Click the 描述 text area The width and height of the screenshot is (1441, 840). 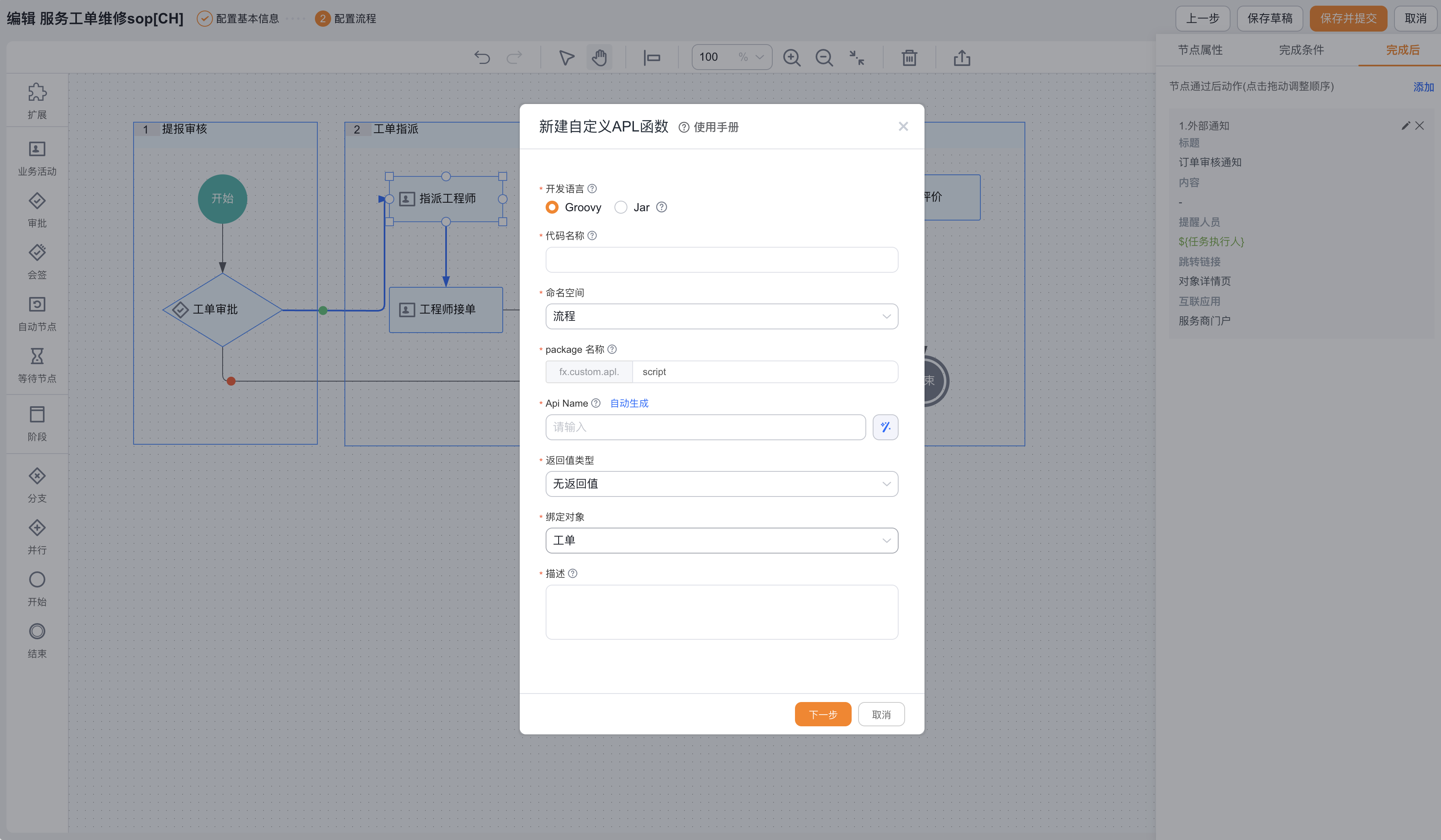point(722,611)
